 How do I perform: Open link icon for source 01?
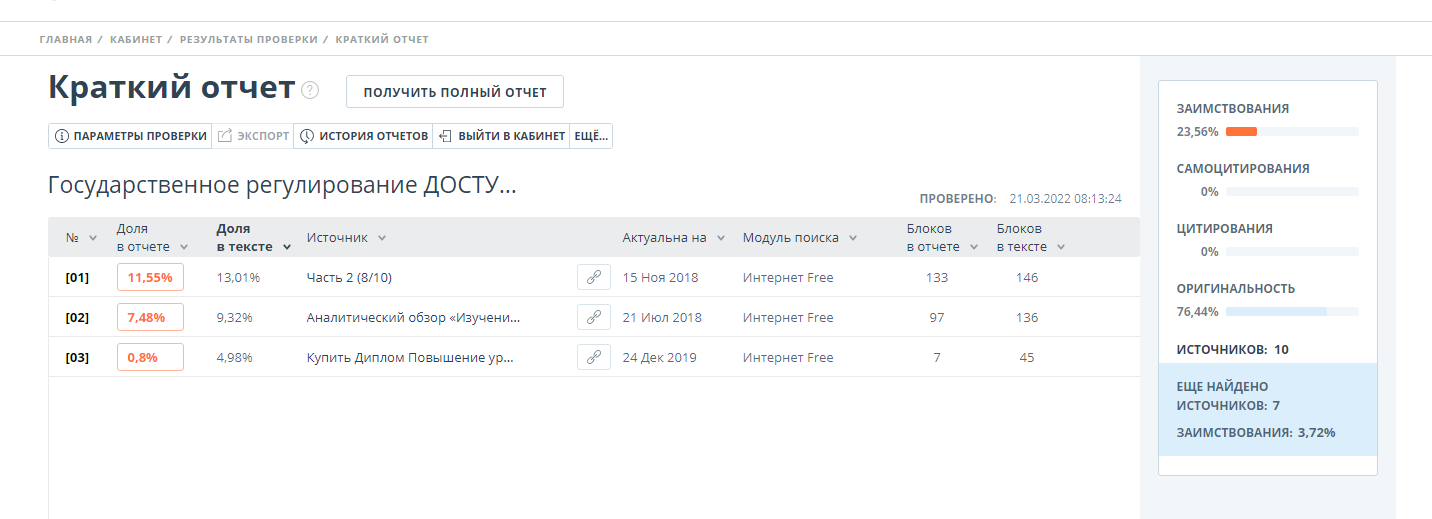click(x=594, y=277)
